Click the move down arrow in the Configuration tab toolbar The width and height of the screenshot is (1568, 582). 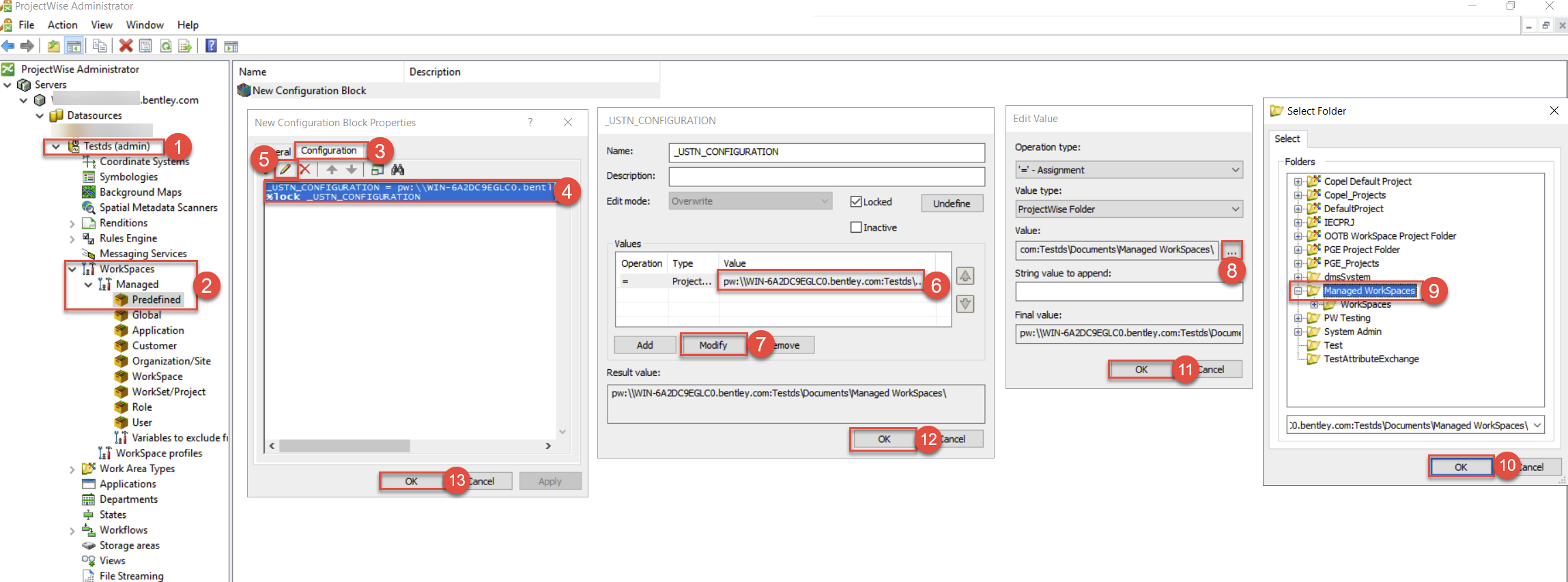click(351, 169)
